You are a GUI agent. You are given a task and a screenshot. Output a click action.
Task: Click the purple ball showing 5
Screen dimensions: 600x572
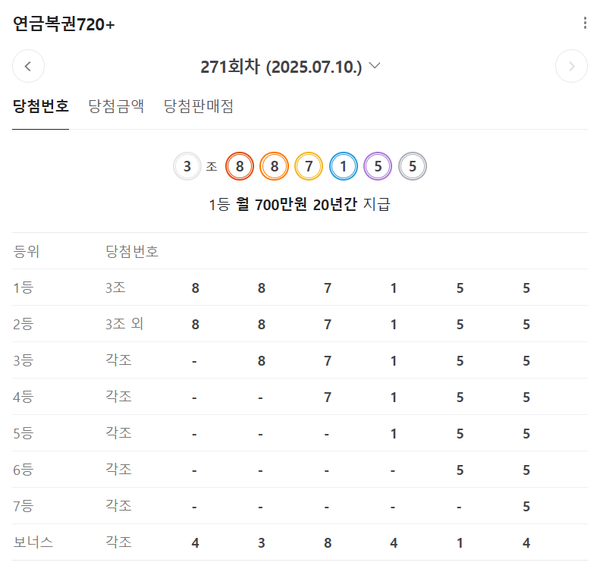point(378,166)
